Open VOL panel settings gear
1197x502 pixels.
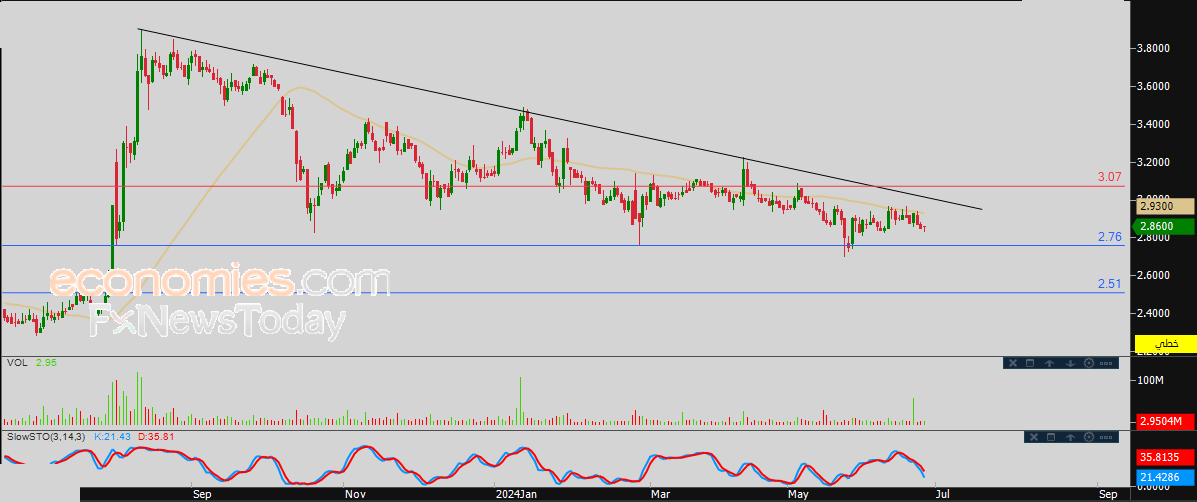[1089, 363]
